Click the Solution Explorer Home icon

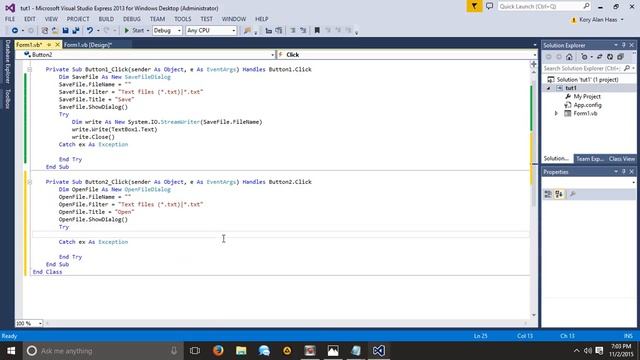[569, 57]
